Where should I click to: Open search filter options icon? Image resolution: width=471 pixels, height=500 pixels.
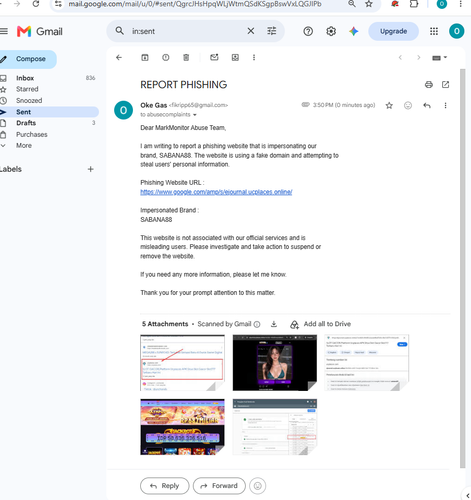pyautogui.click(x=272, y=31)
